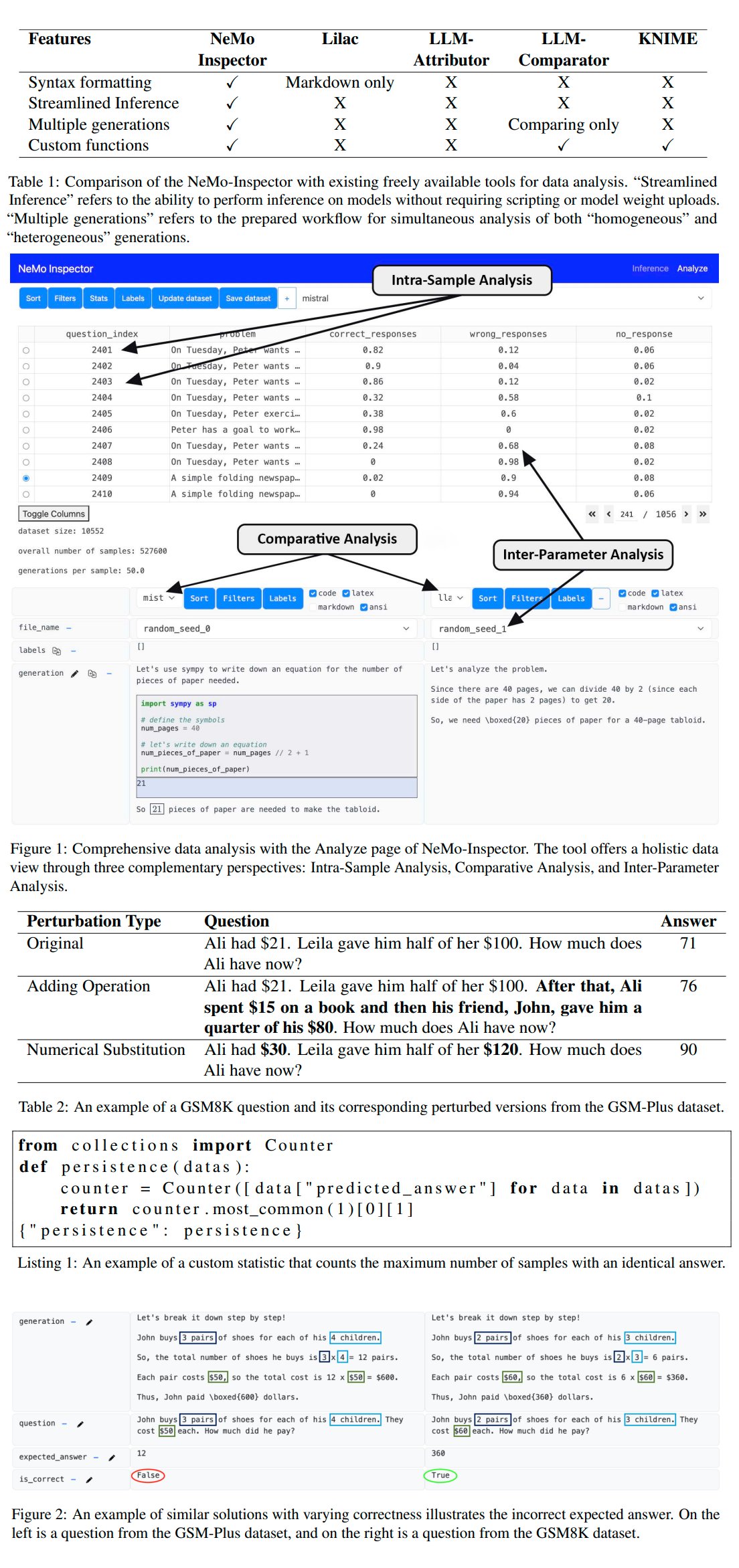This screenshot has height=1568, width=739.
Task: Toggle the ansi checkbox in the left column
Action: 364,607
